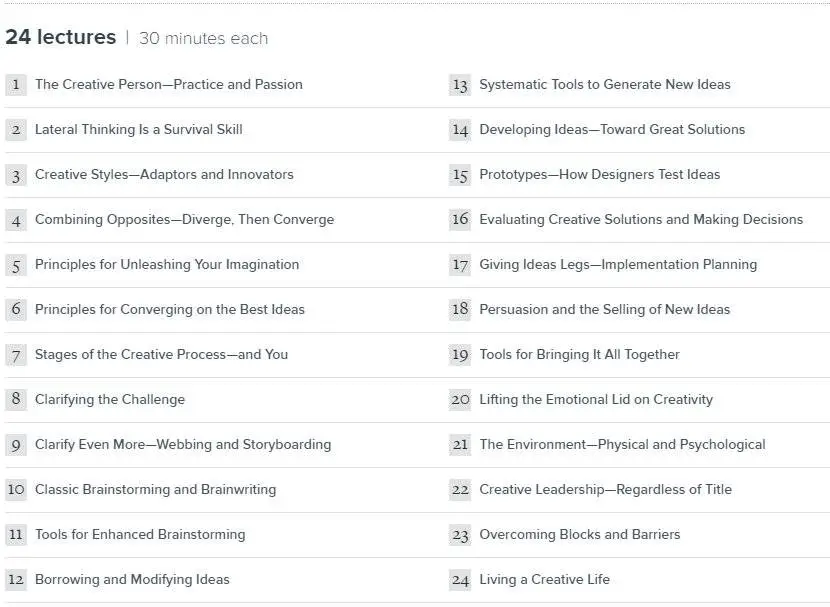The height and width of the screenshot is (607, 830).
Task: Click the number 16 lecture badge
Action: click(460, 220)
